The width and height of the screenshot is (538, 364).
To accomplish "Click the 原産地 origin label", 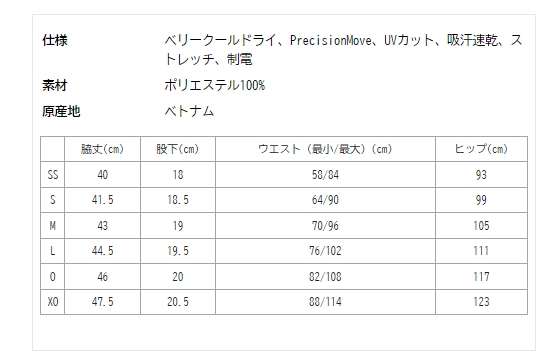I will pyautogui.click(x=61, y=111).
